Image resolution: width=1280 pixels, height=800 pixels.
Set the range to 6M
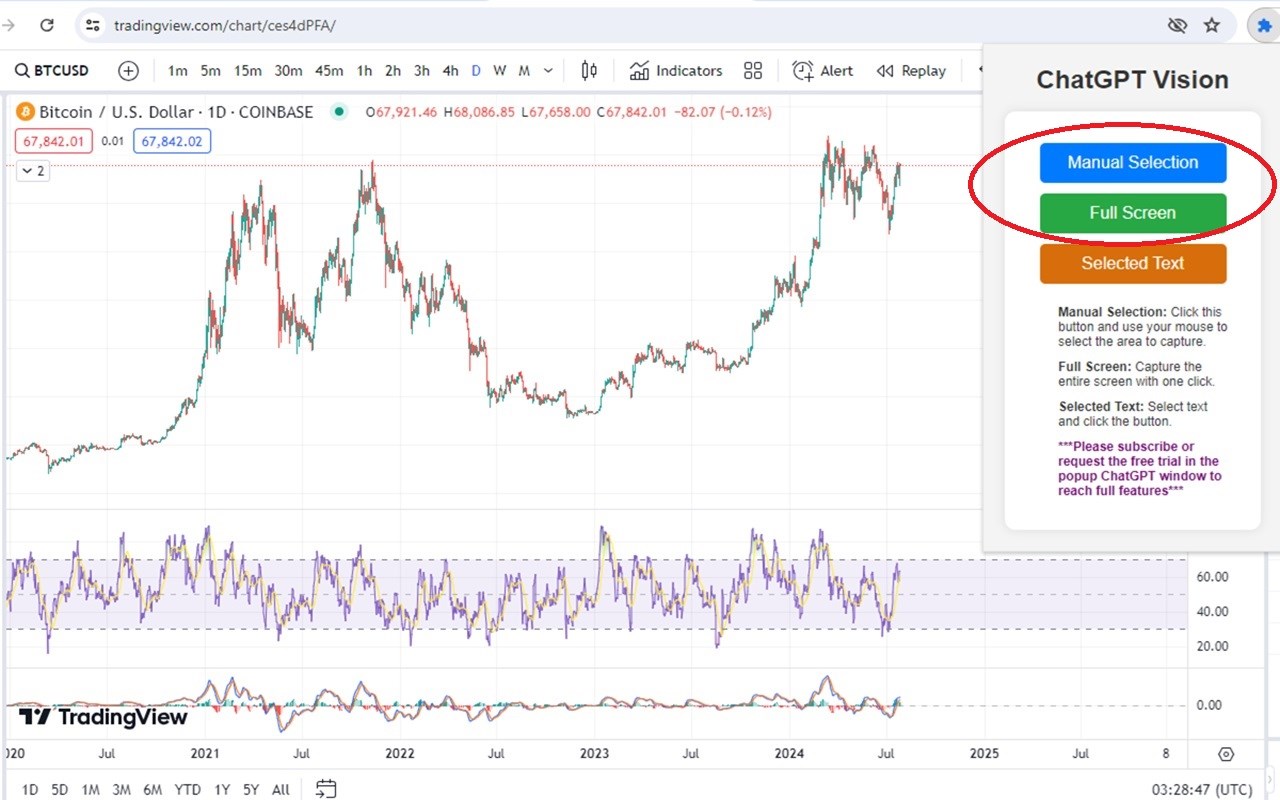pos(152,790)
